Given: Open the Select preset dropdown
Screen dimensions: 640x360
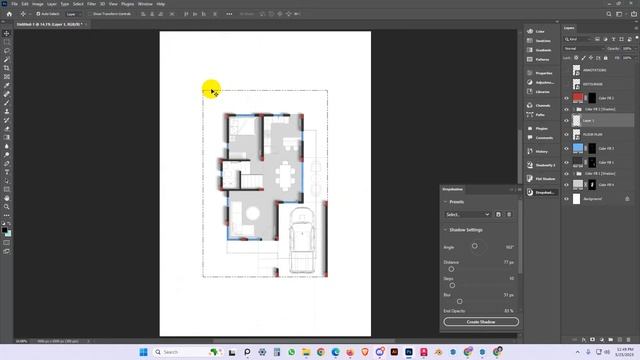Looking at the screenshot, I should pos(467,214).
